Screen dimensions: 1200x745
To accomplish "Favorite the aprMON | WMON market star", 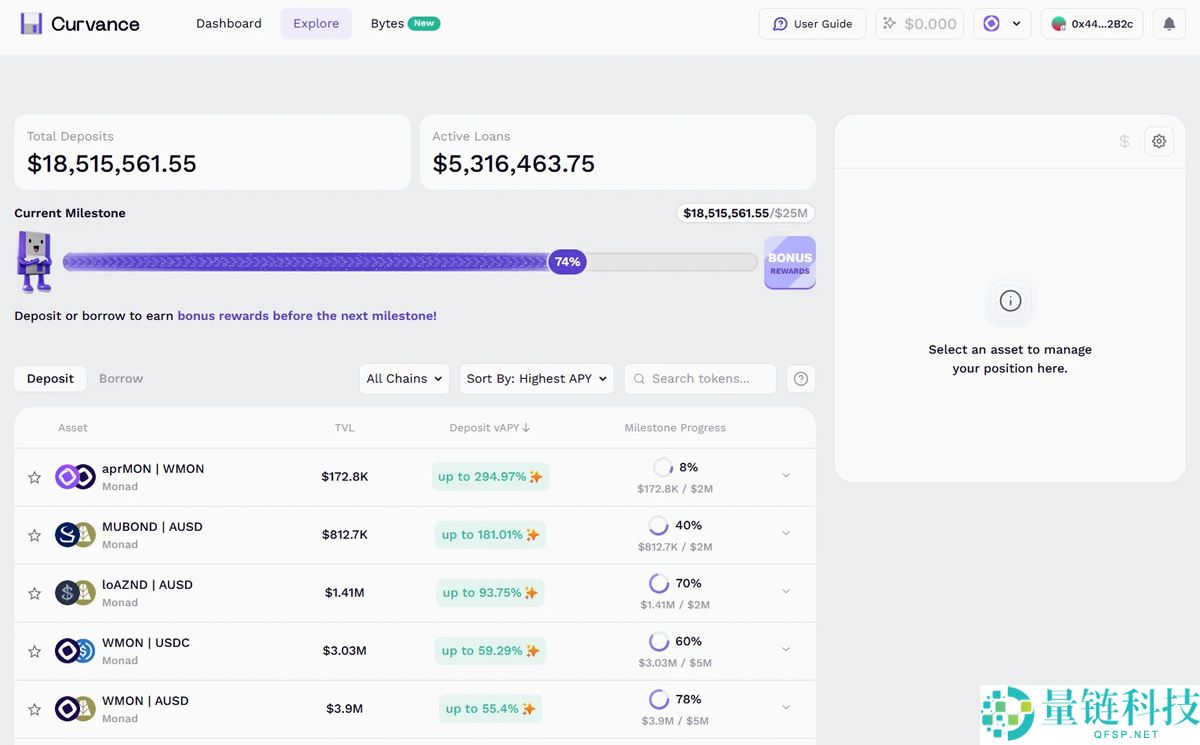I will (34, 477).
